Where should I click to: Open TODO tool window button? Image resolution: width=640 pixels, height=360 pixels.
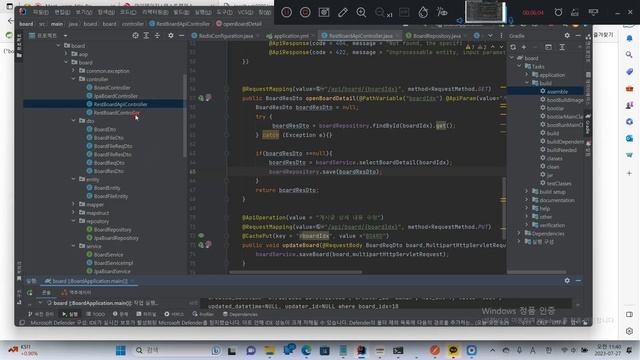(96, 314)
